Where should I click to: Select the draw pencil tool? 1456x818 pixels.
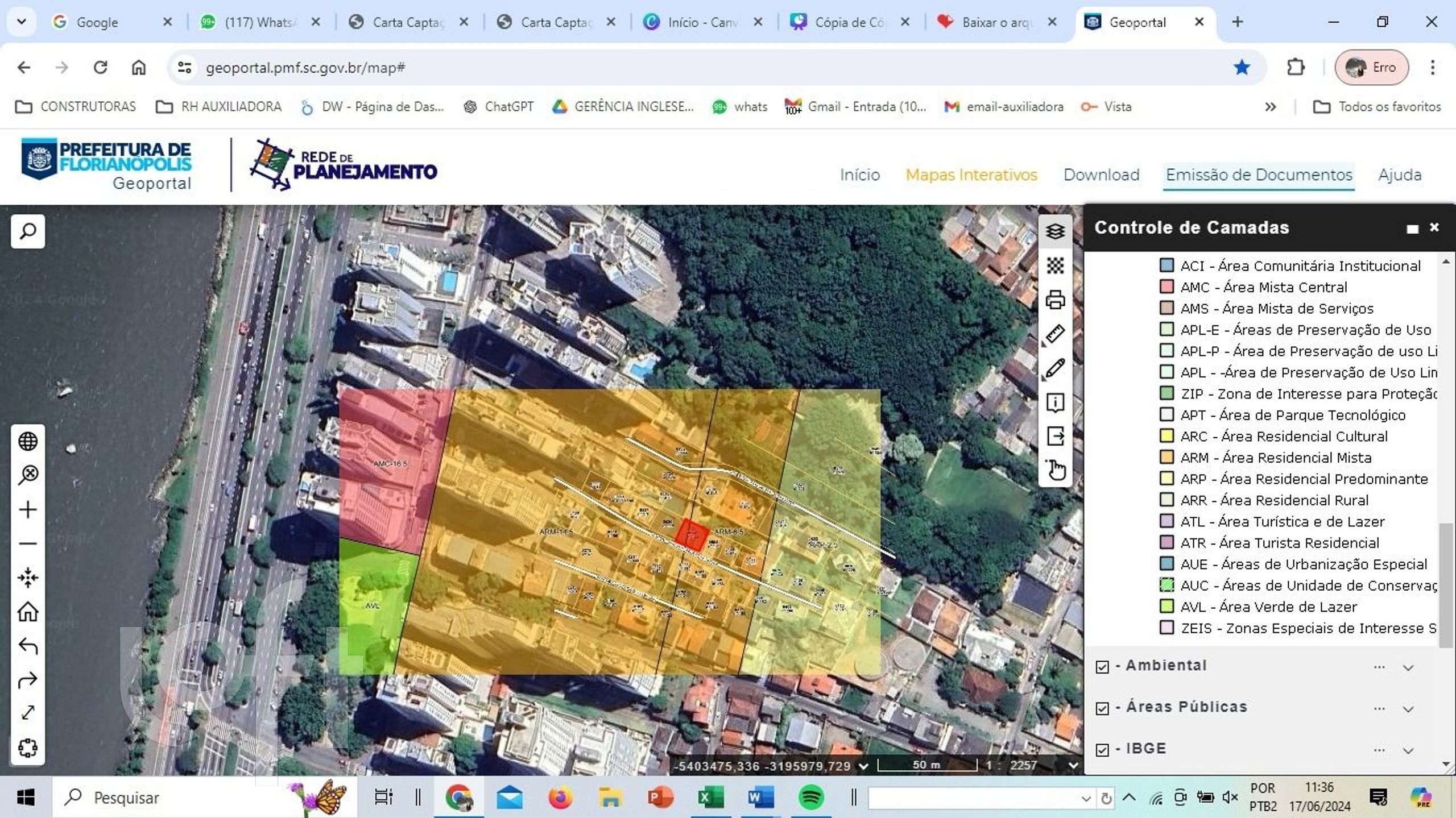[1055, 368]
